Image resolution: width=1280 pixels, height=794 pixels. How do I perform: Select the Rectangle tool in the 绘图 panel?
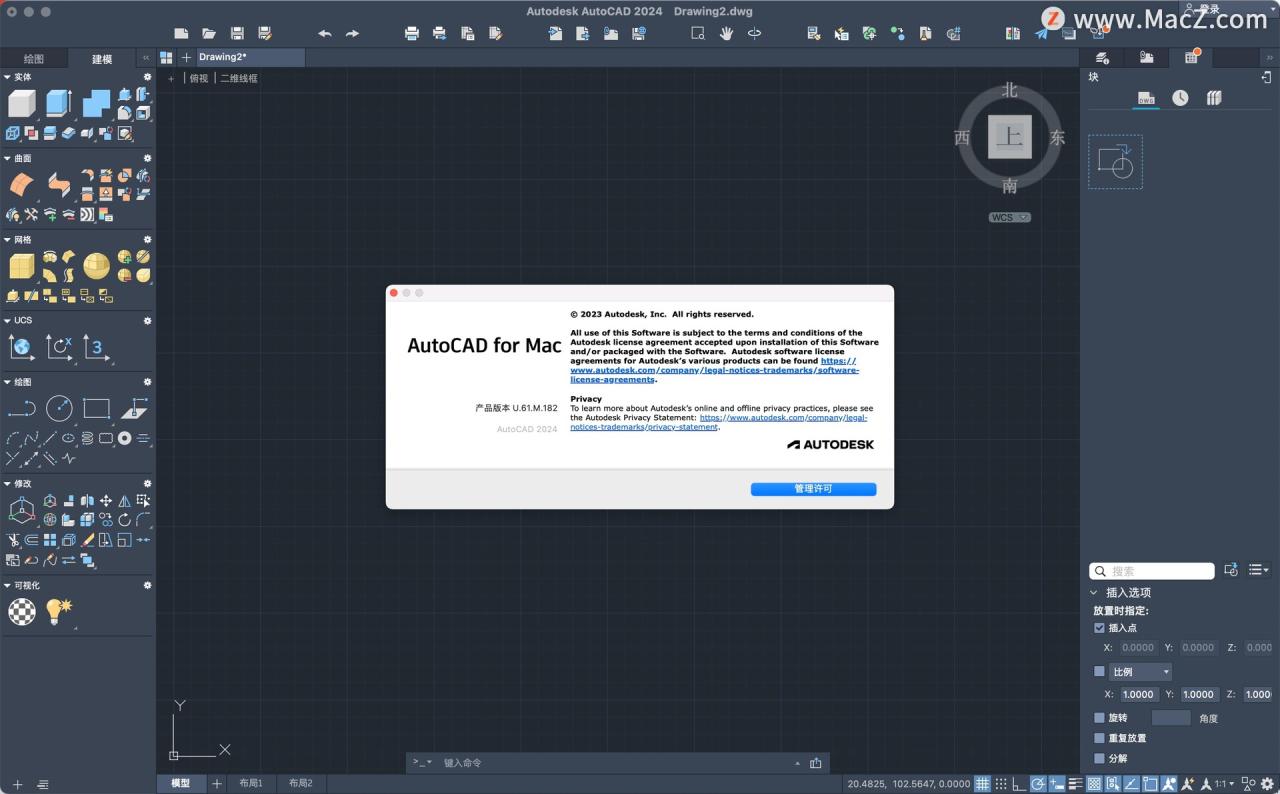click(x=95, y=408)
